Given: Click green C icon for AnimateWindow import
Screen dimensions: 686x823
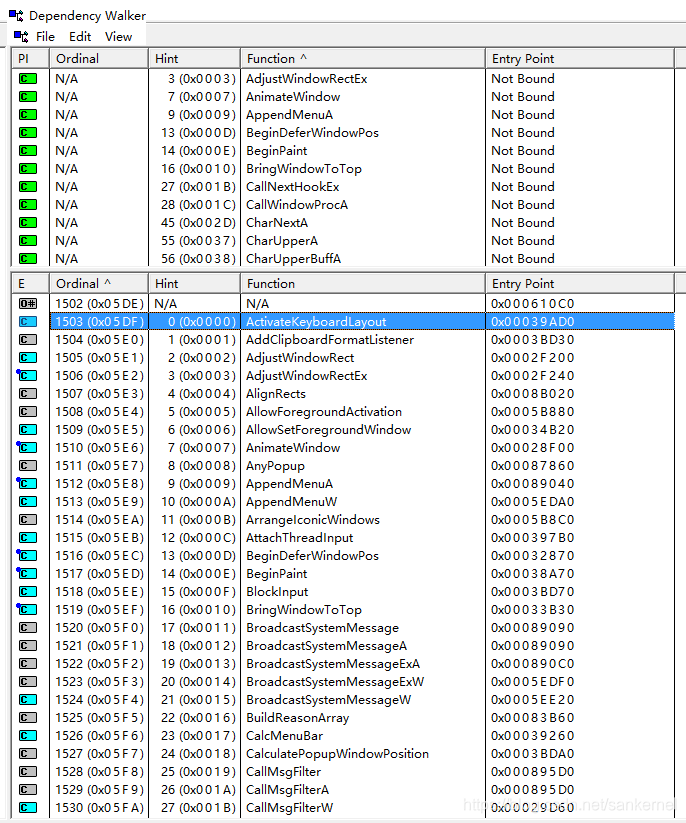Looking at the screenshot, I should (28, 97).
